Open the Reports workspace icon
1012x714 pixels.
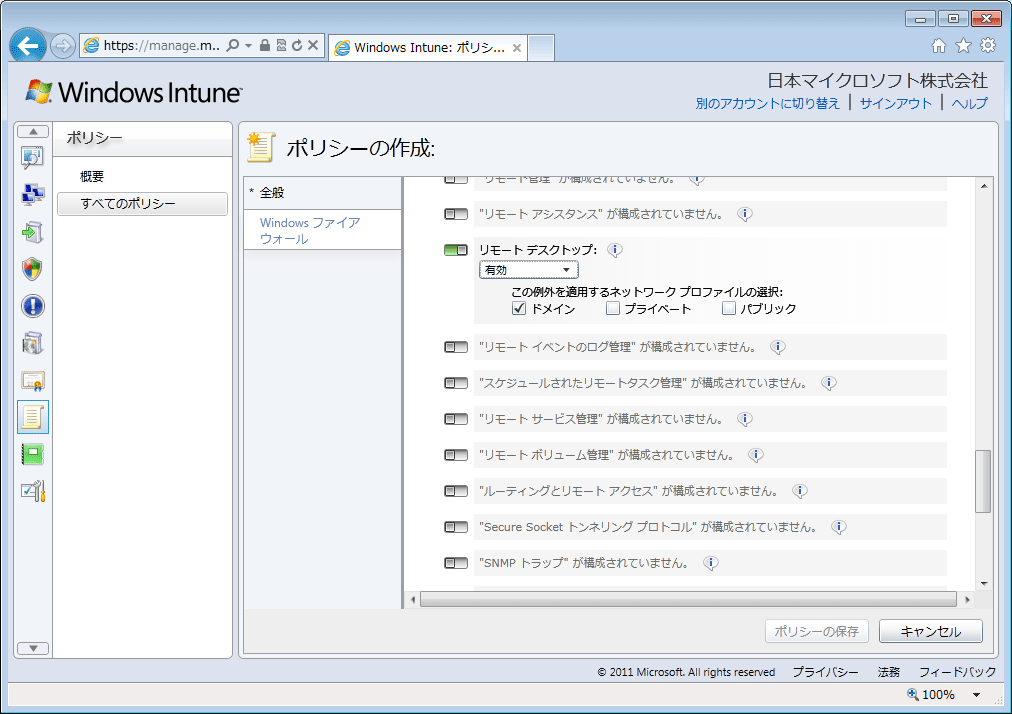point(32,454)
